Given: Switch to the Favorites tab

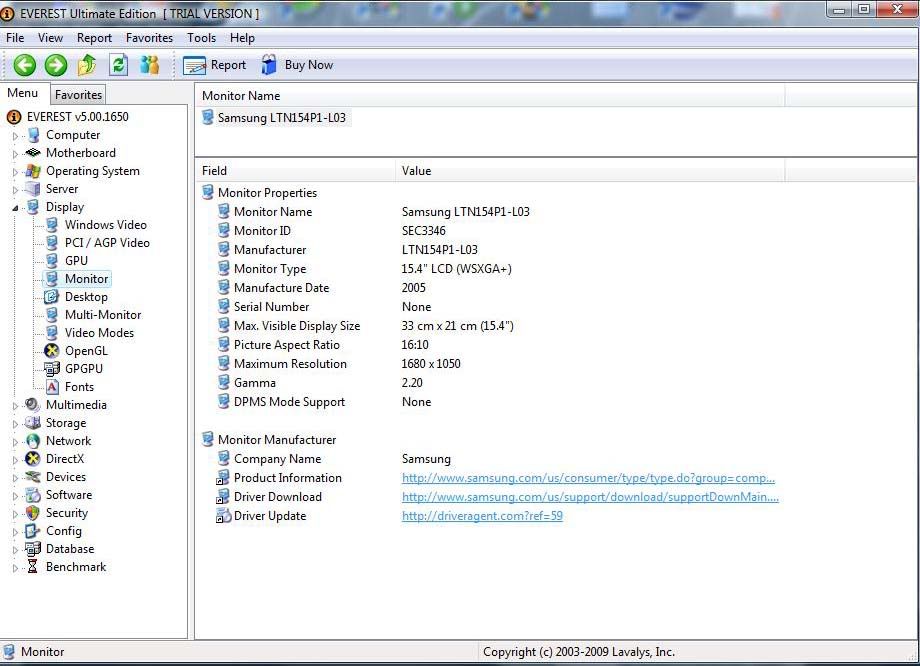Looking at the screenshot, I should pos(79,94).
